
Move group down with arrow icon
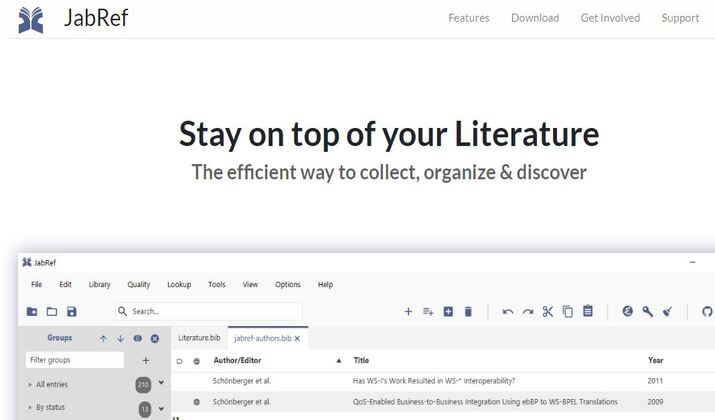(x=120, y=338)
